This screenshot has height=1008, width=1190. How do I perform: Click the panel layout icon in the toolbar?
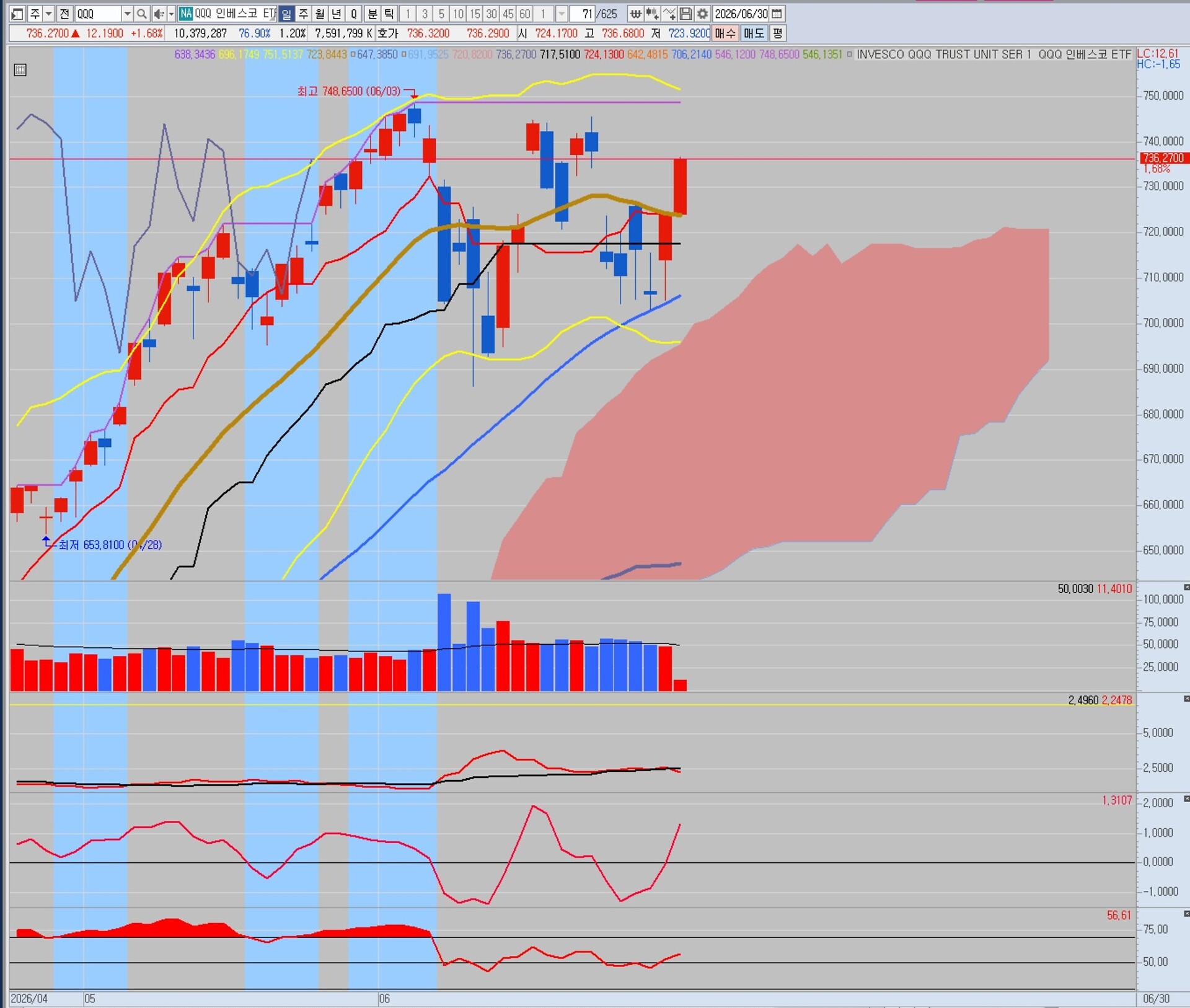click(17, 14)
